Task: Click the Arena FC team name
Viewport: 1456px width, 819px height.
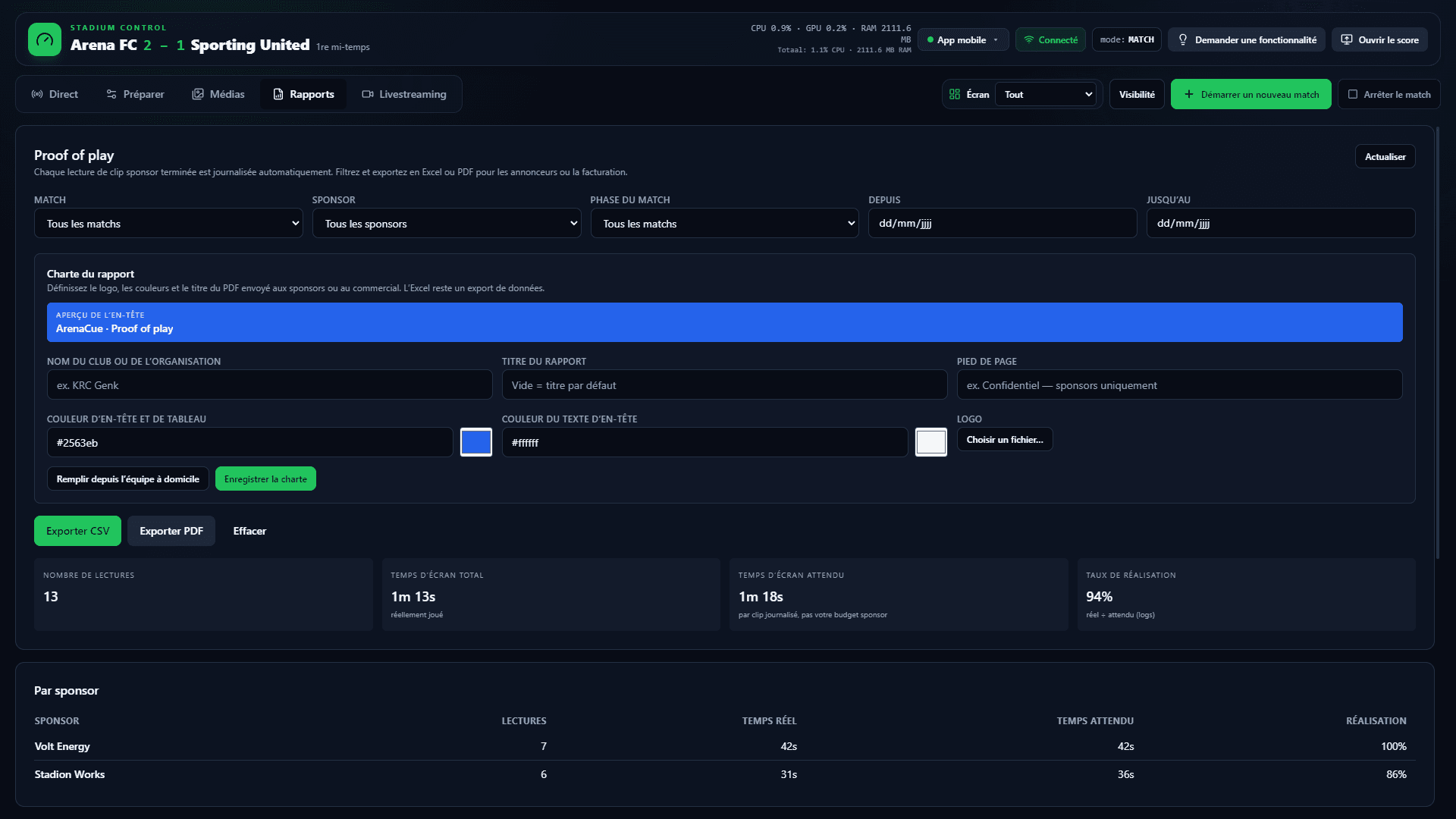Action: tap(104, 45)
